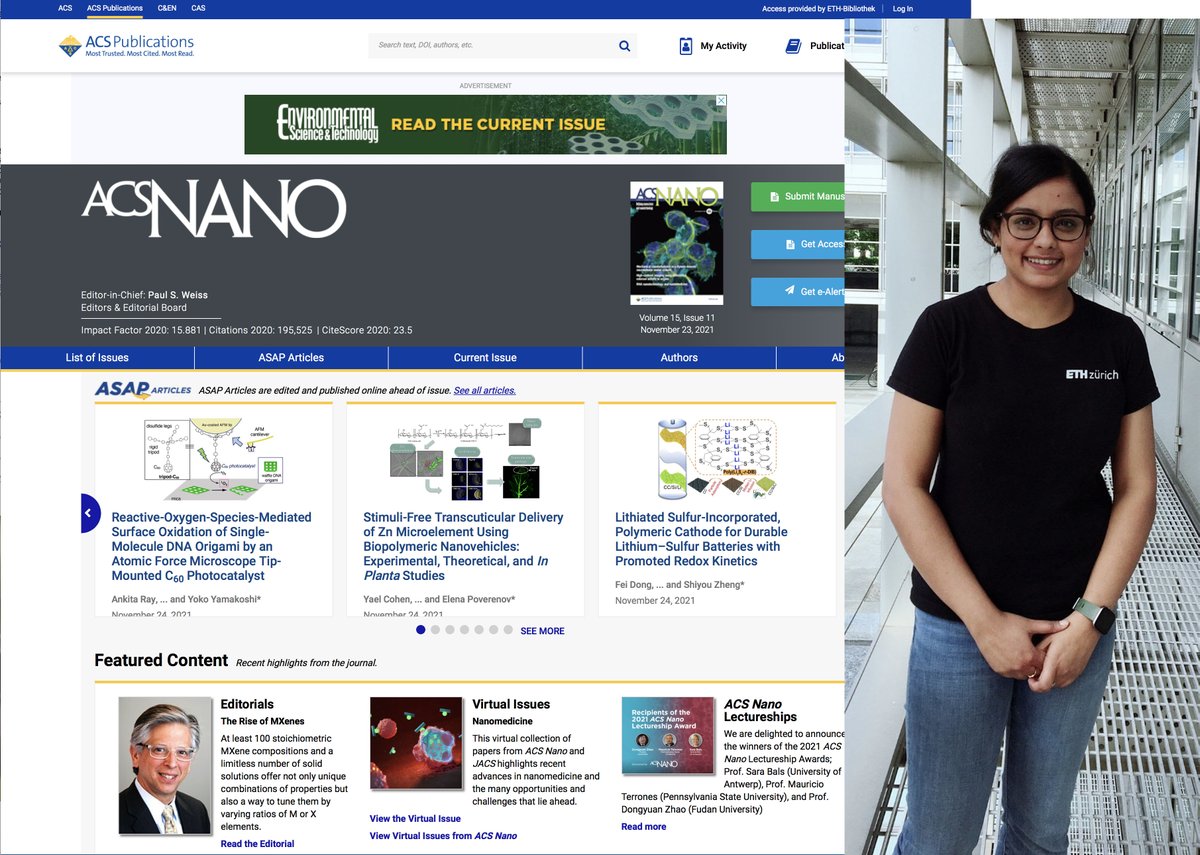Click the SEE MORE link
Viewport: 1200px width, 855px height.
pos(542,631)
